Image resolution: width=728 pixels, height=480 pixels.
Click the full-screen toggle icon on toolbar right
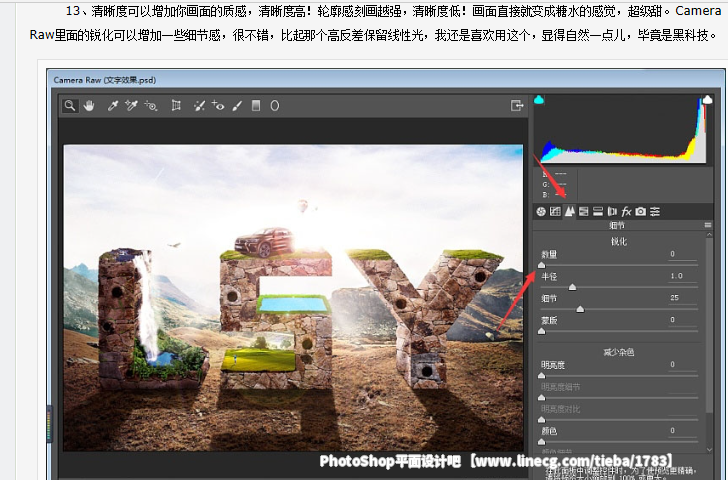(x=517, y=106)
